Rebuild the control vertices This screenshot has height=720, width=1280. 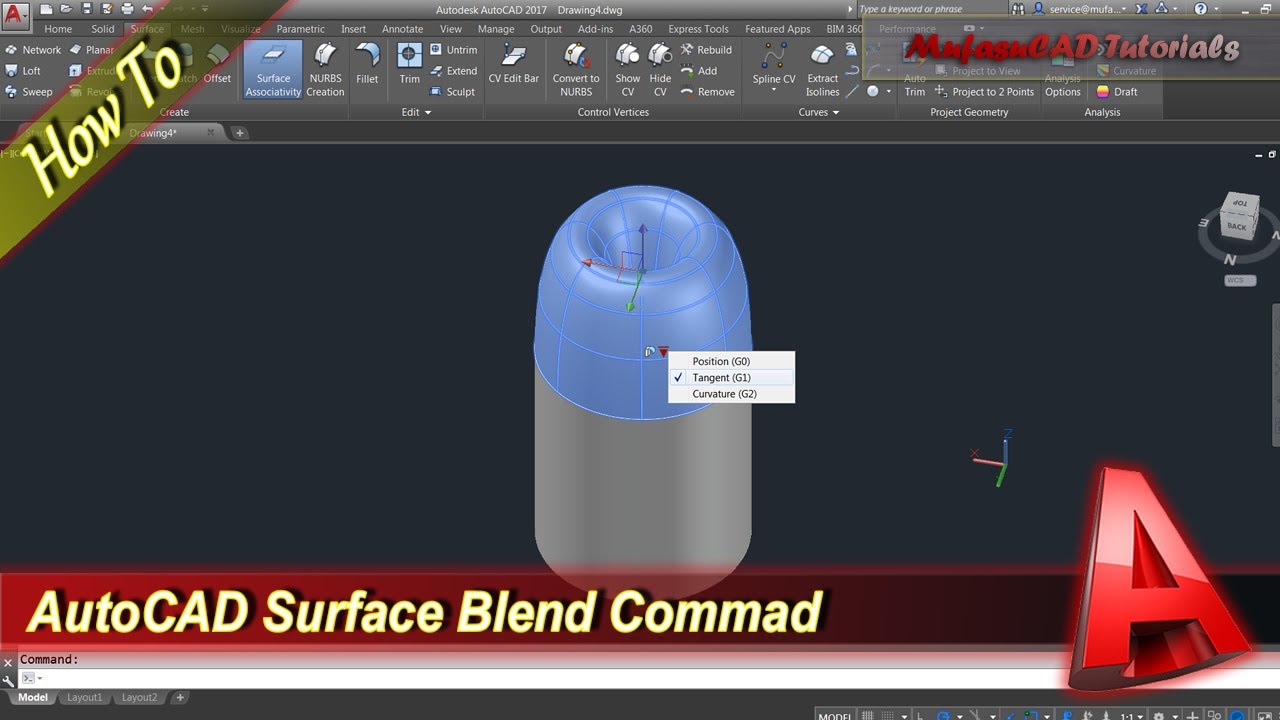click(706, 50)
